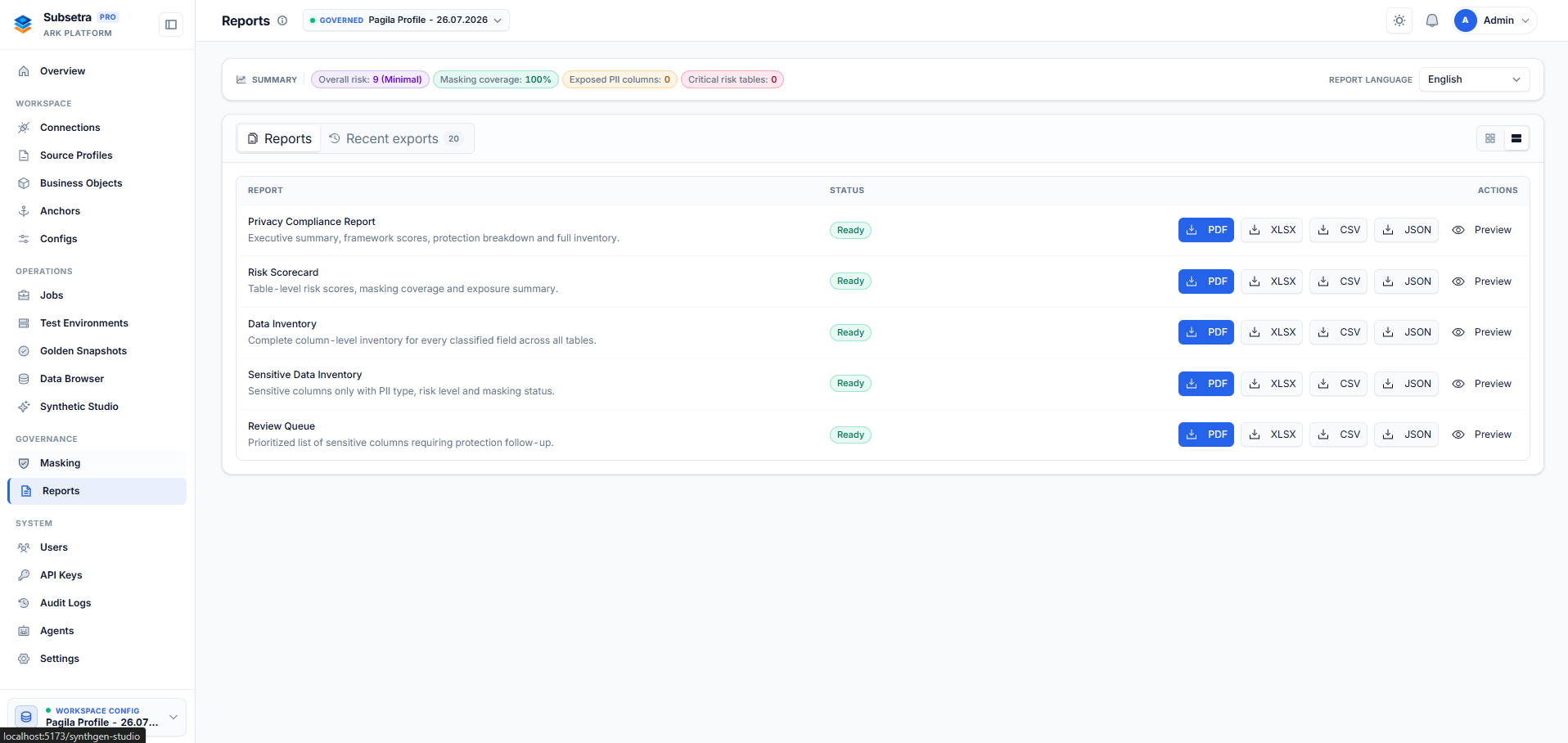Viewport: 1568px width, 743px height.
Task: Export Risk Scorecard as XLSX
Action: [x=1272, y=281]
